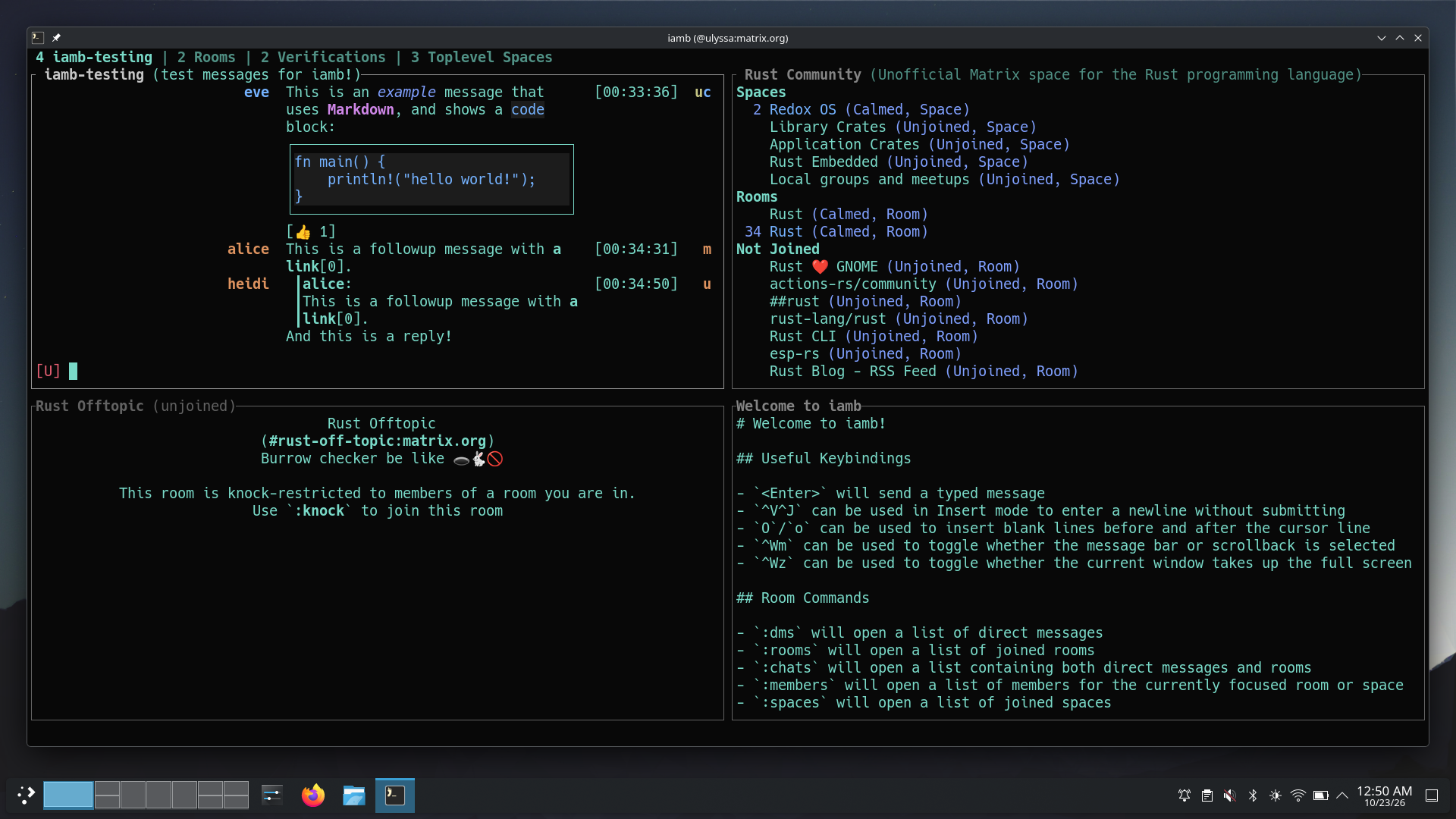Viewport: 1456px width, 819px height.
Task: Select rust-lang/rust room entry
Action: [899, 318]
